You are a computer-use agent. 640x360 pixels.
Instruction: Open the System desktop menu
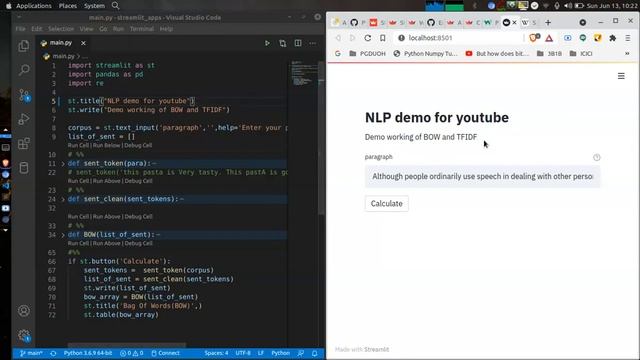click(x=94, y=6)
